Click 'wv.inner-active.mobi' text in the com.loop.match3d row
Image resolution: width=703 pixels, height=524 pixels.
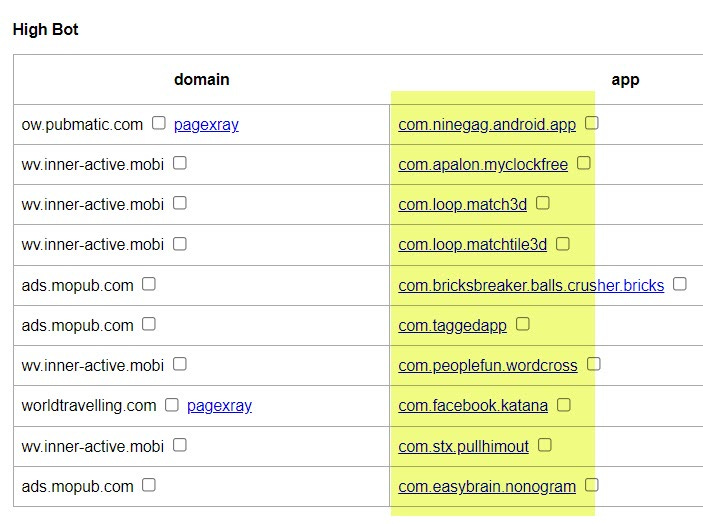pyautogui.click(x=93, y=205)
